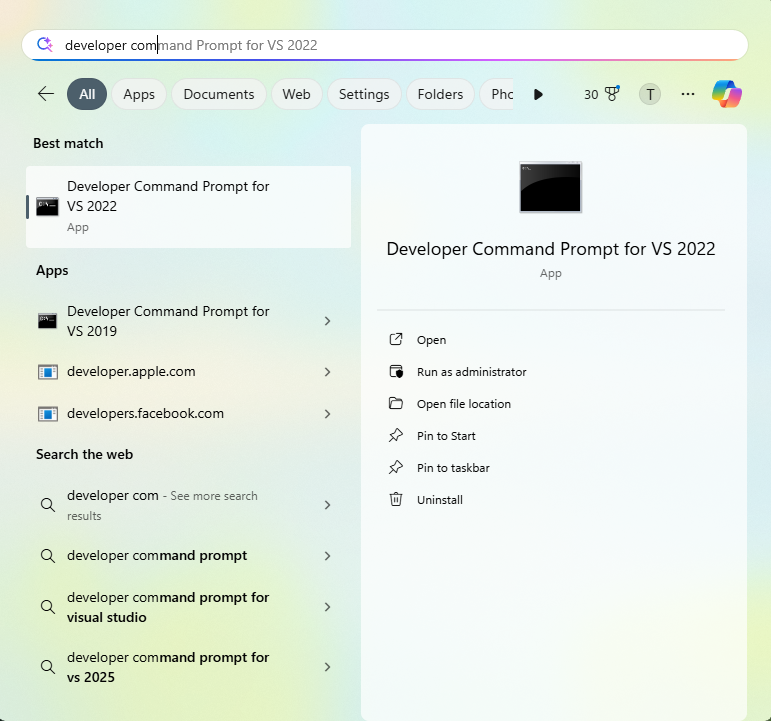771x721 pixels.
Task: Click the Run as administrator shield icon
Action: 396,372
